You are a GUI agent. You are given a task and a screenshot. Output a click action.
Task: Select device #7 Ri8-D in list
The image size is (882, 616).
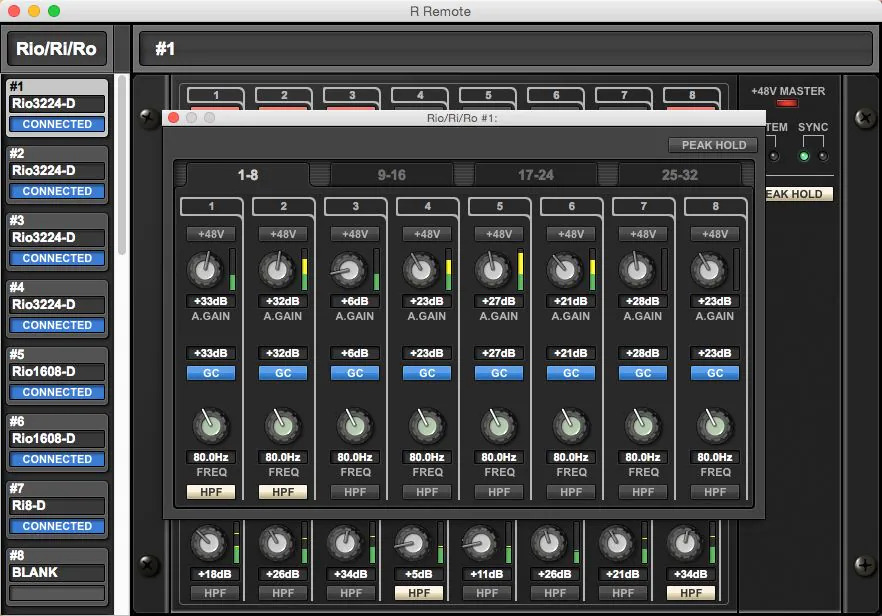[x=57, y=507]
